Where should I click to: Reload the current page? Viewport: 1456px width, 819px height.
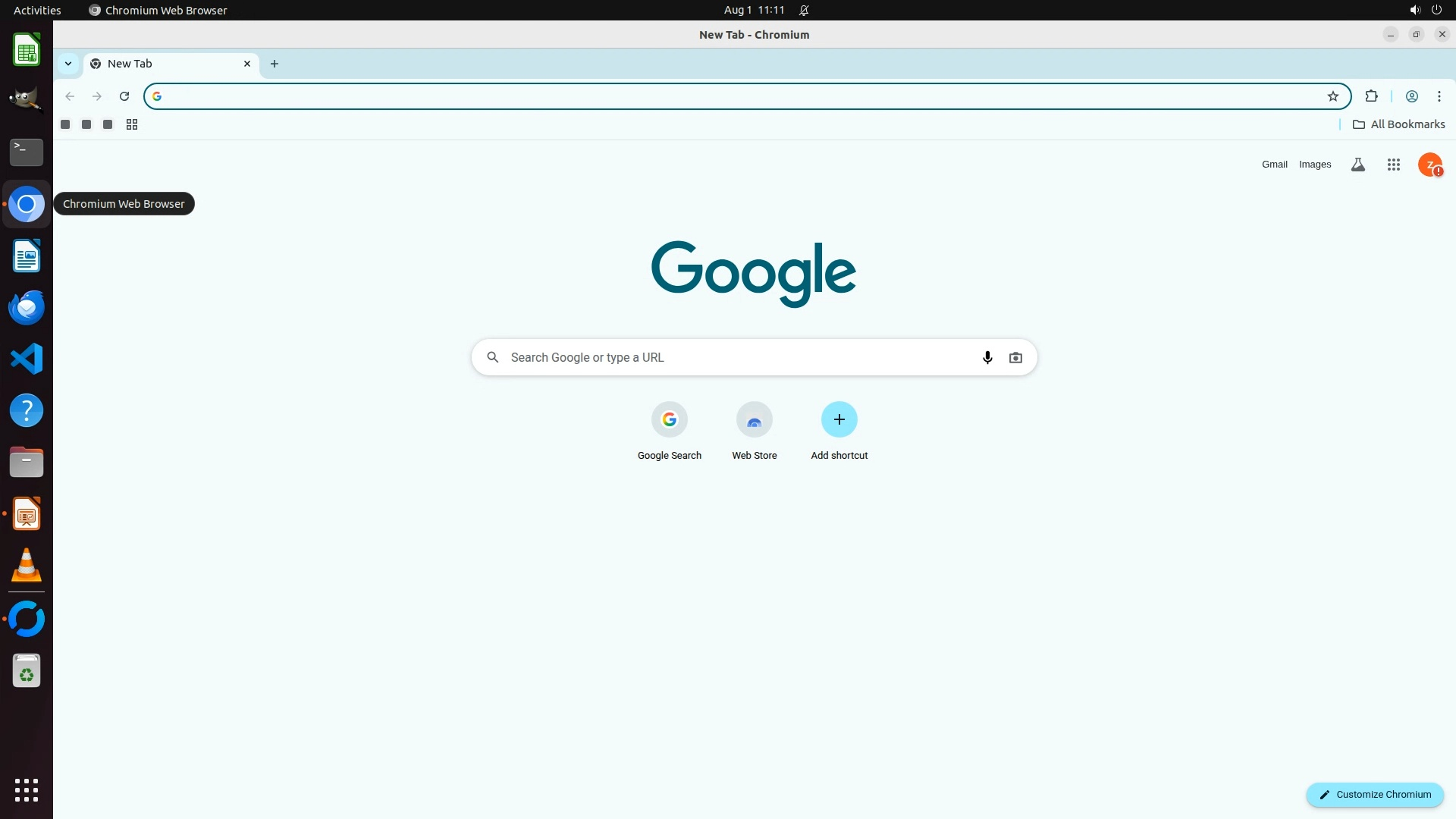(124, 96)
